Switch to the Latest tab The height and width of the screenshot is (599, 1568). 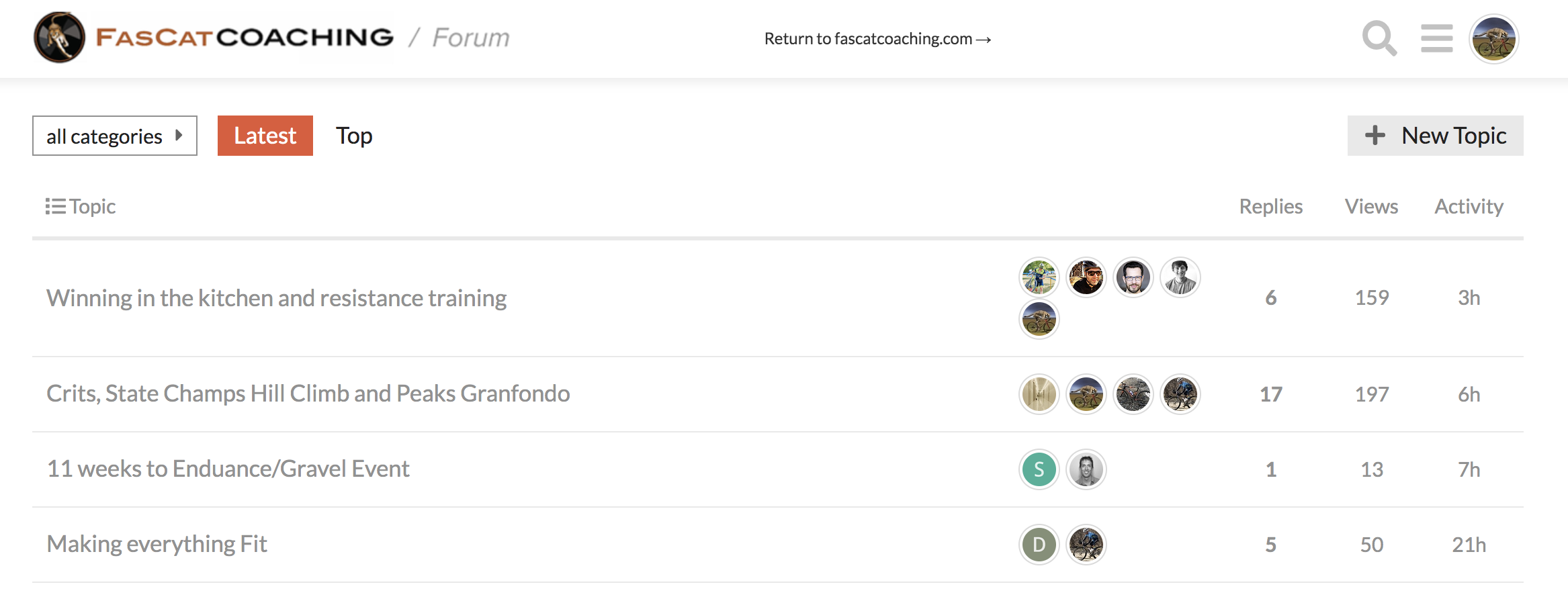(x=265, y=136)
